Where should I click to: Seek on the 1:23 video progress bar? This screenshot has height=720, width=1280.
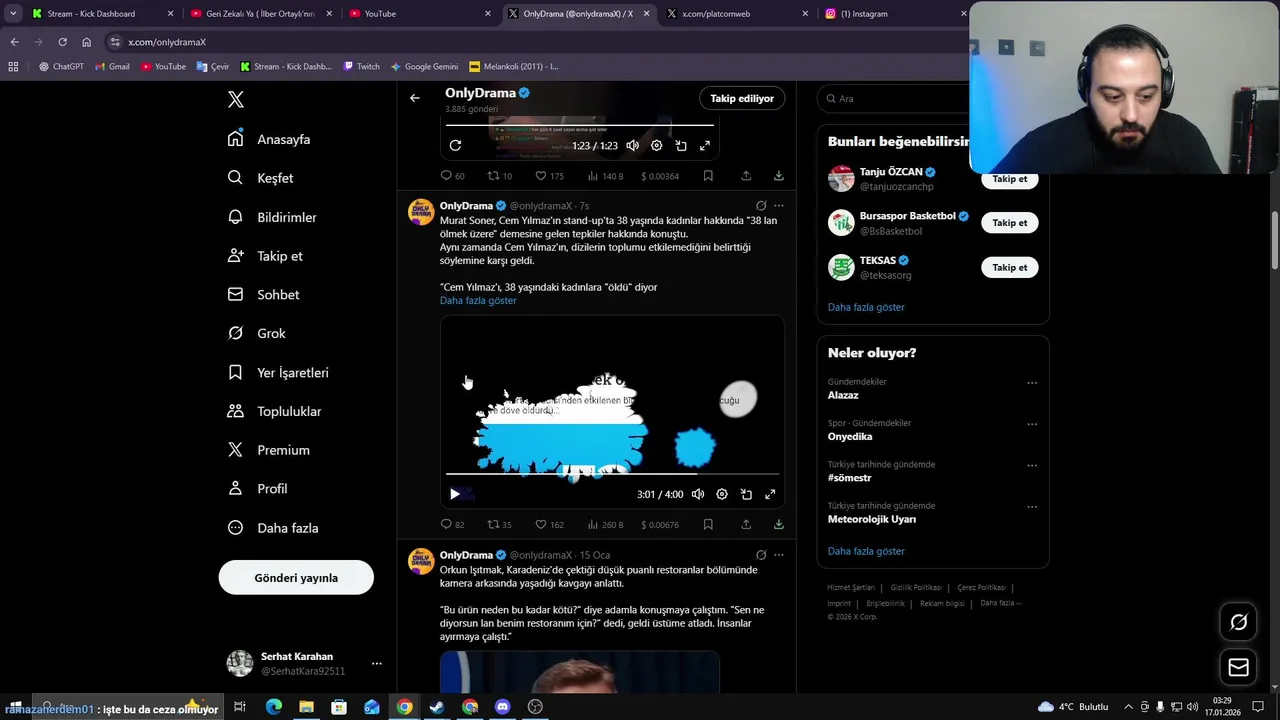tap(580, 125)
